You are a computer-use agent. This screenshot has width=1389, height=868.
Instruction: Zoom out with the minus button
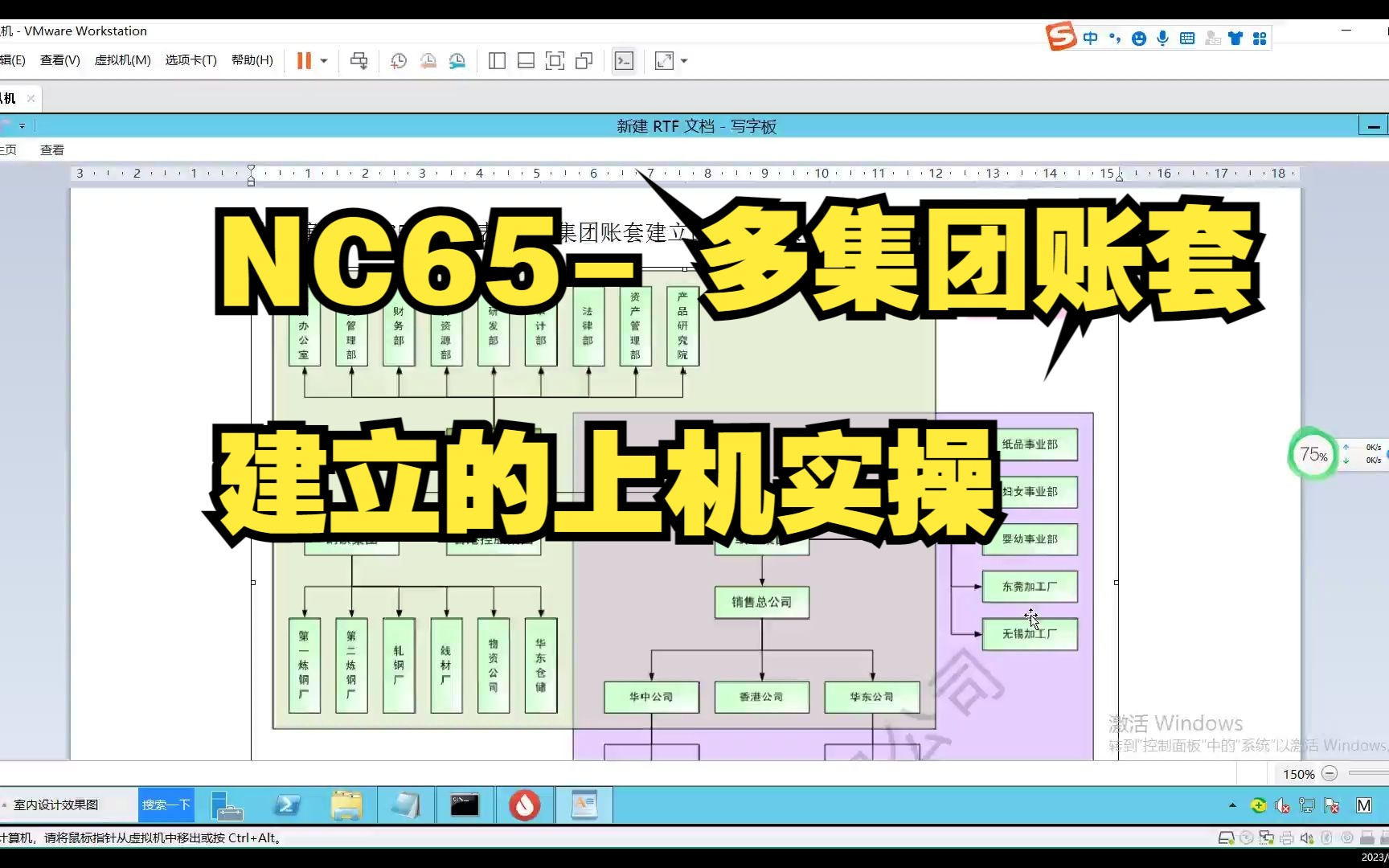point(1330,773)
